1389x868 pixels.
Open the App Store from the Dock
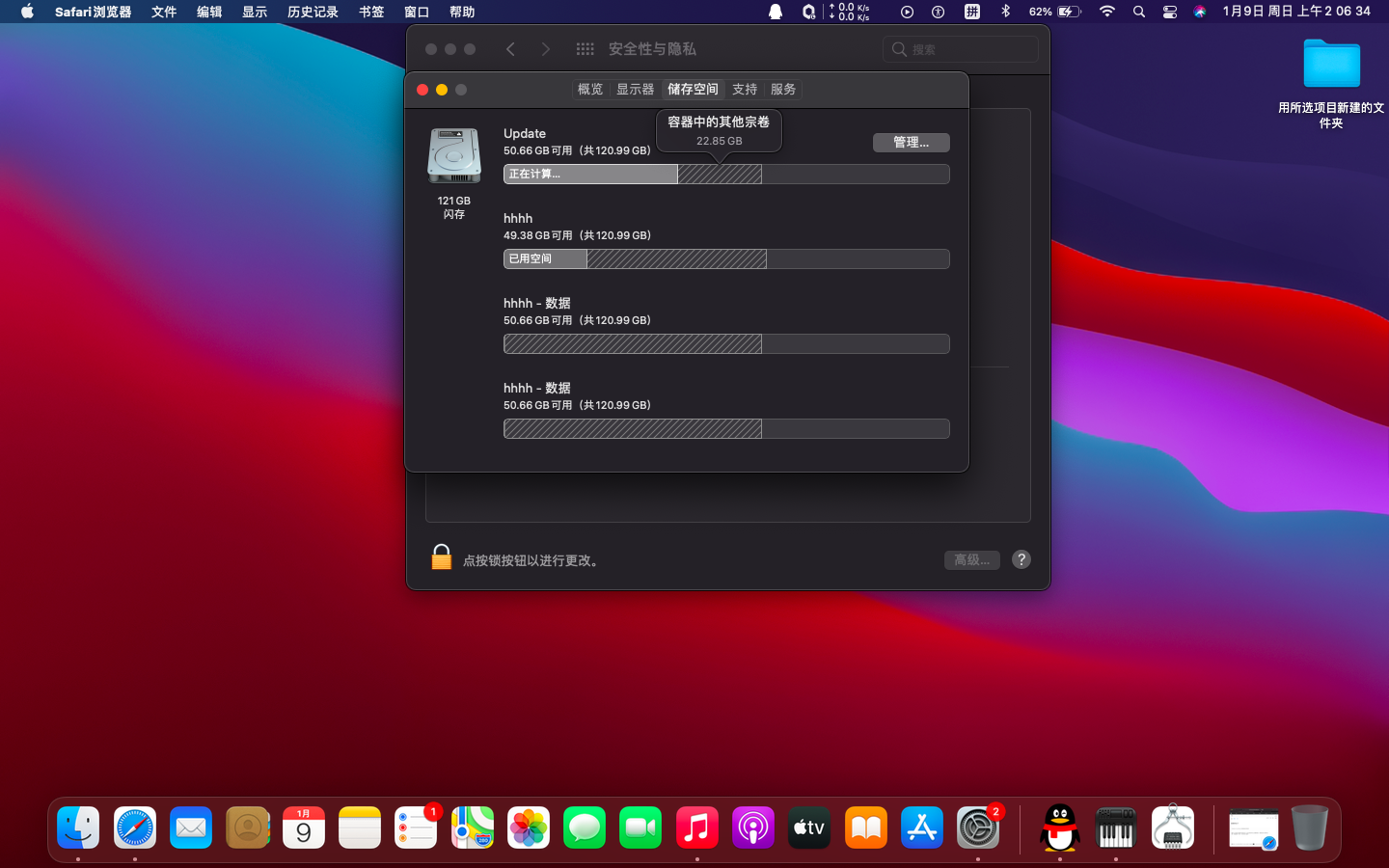tap(921, 827)
